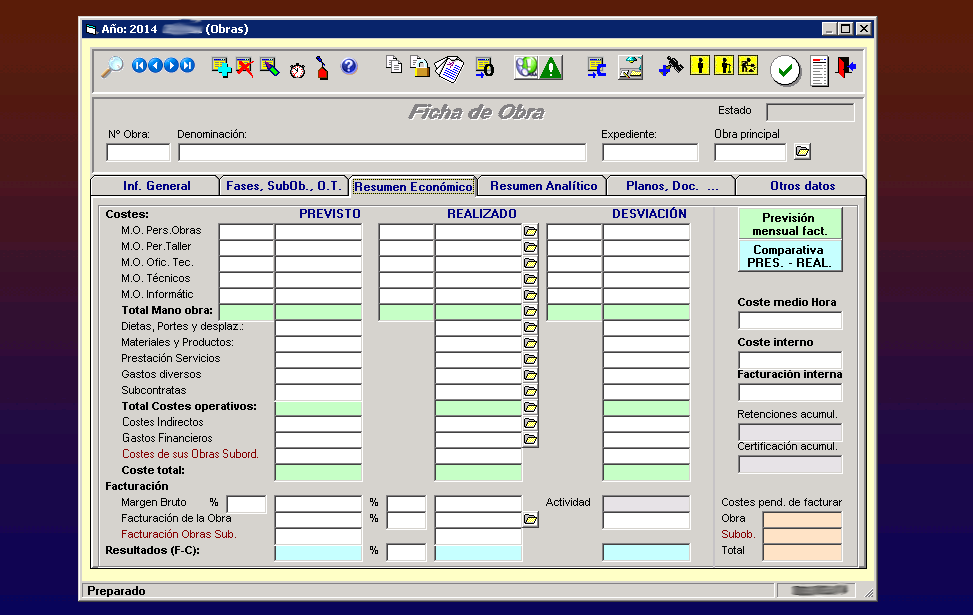Click the blue arrows transfer form icon
This screenshot has width=973, height=615.
pyautogui.click(x=596, y=68)
